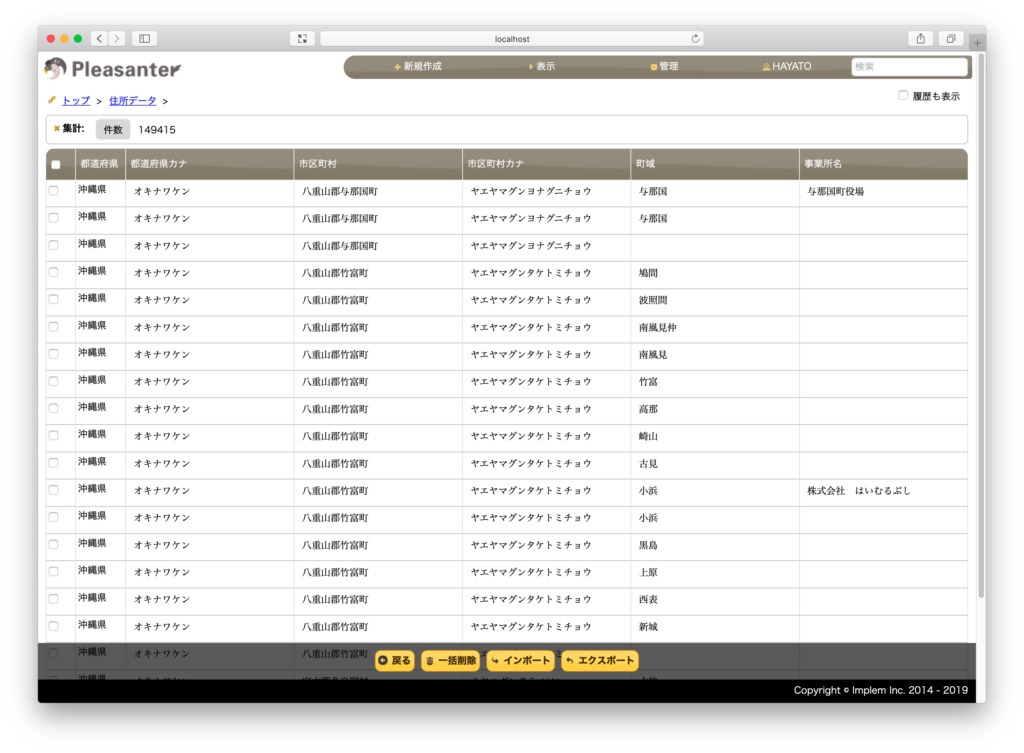Sort by 市区町村 column header
1024x753 pixels.
coord(378,164)
